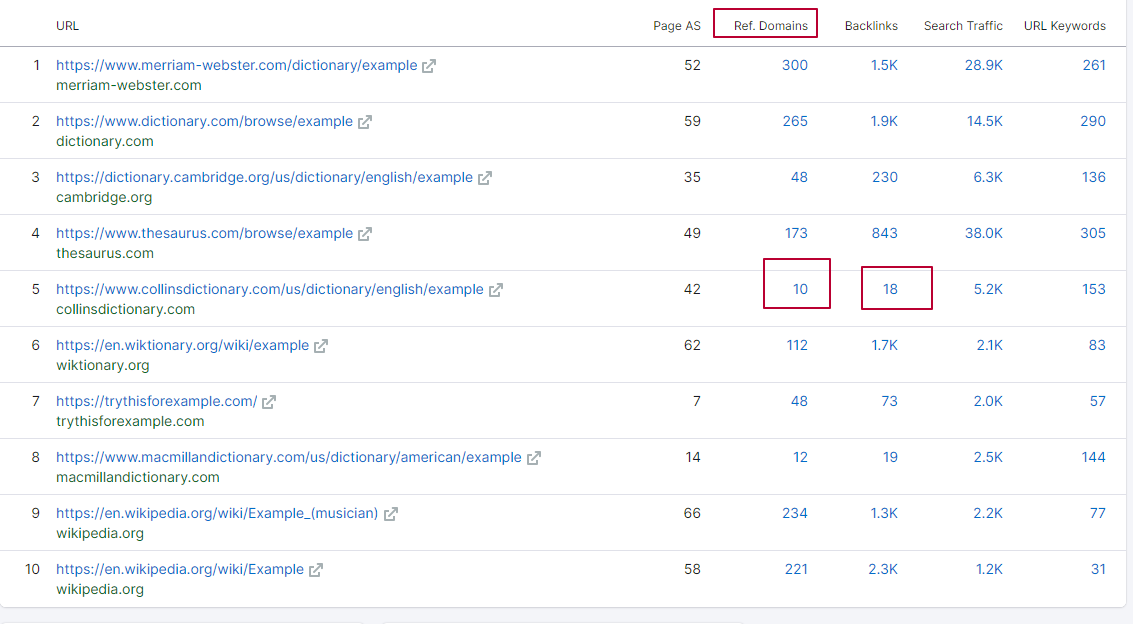This screenshot has width=1133, height=624.
Task: Click 1.7K backlinks for wiktionary
Action: point(884,345)
